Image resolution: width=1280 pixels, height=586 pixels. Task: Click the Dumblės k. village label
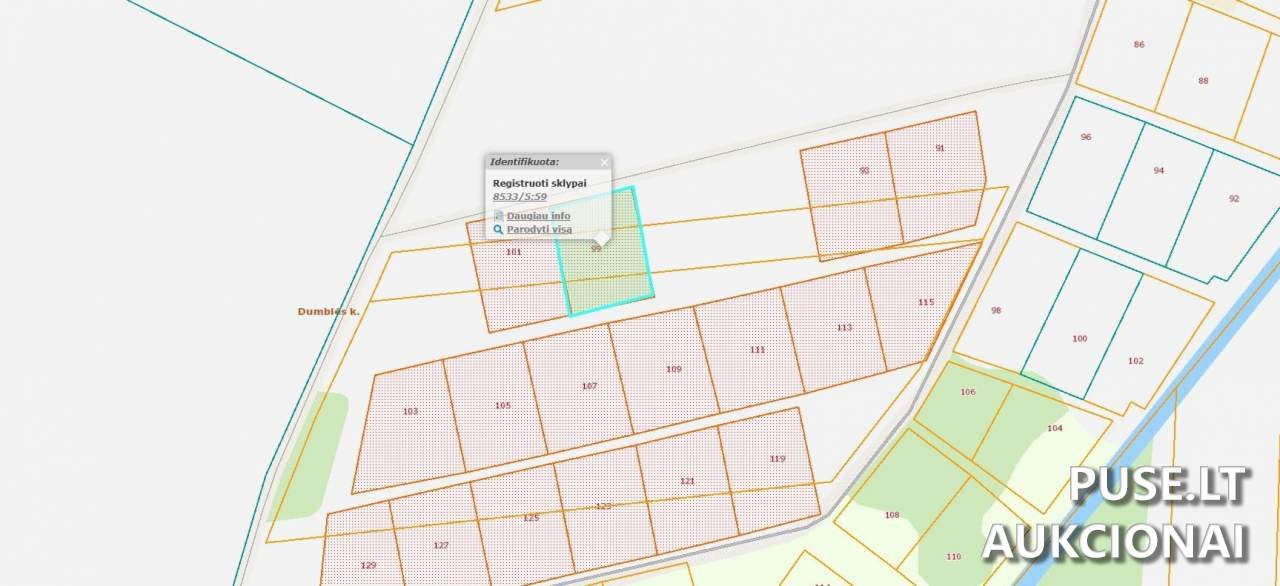pyautogui.click(x=328, y=312)
